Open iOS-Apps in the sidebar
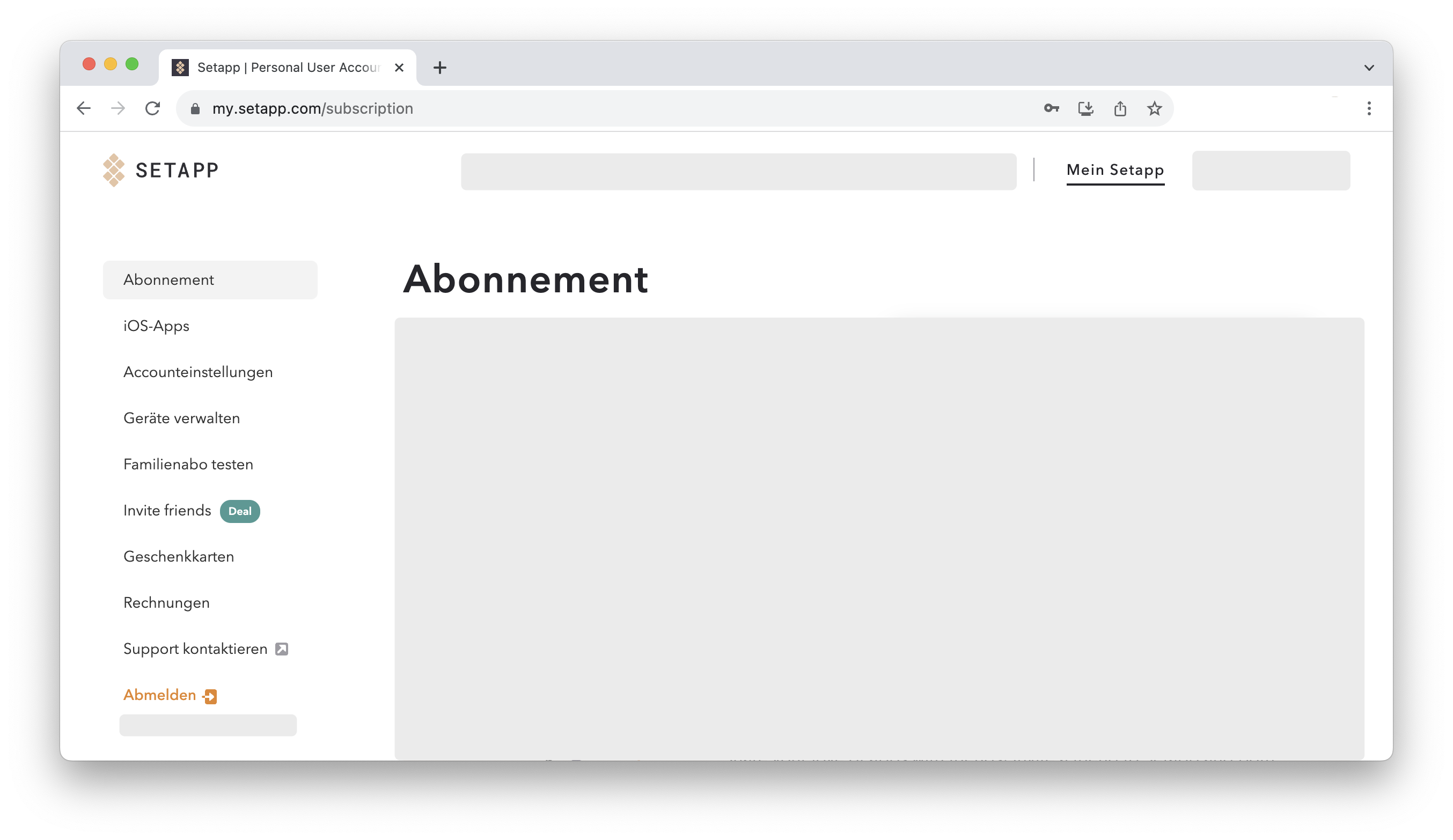 [x=156, y=326]
